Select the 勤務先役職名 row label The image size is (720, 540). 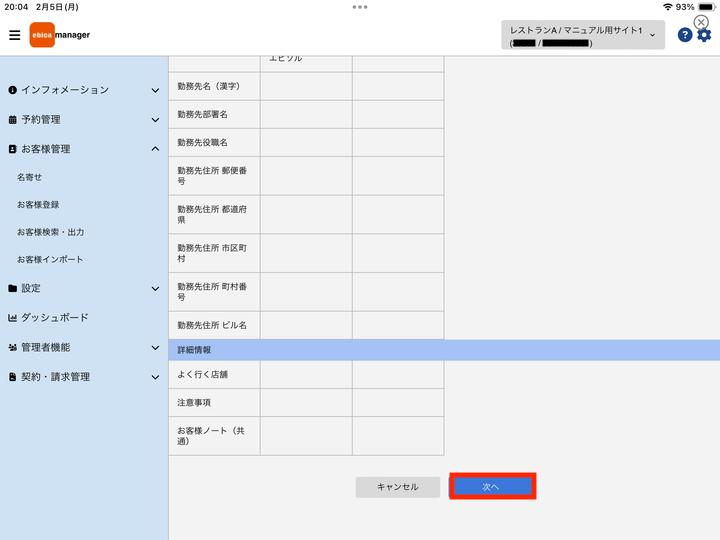pyautogui.click(x=202, y=142)
